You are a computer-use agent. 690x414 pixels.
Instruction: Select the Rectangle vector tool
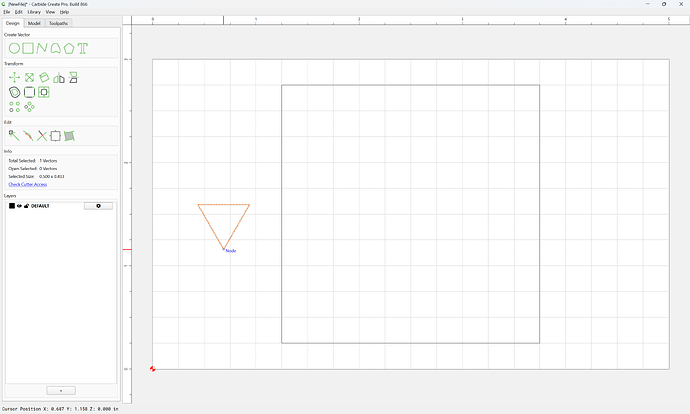point(28,48)
